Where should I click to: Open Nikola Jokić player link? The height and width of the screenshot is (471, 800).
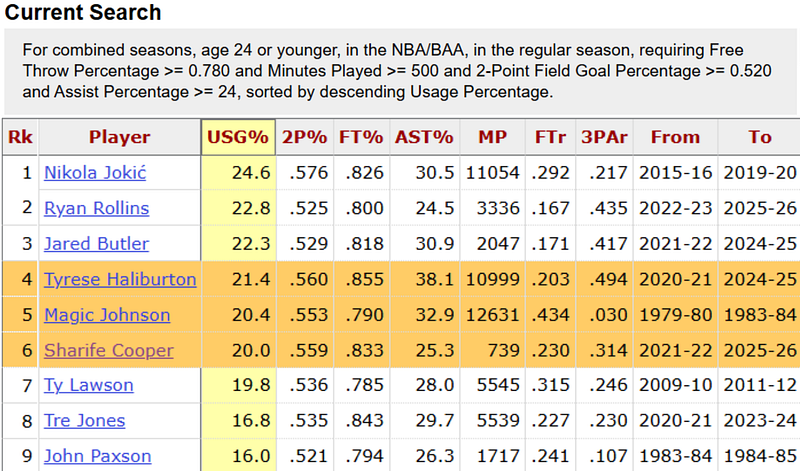click(x=95, y=172)
